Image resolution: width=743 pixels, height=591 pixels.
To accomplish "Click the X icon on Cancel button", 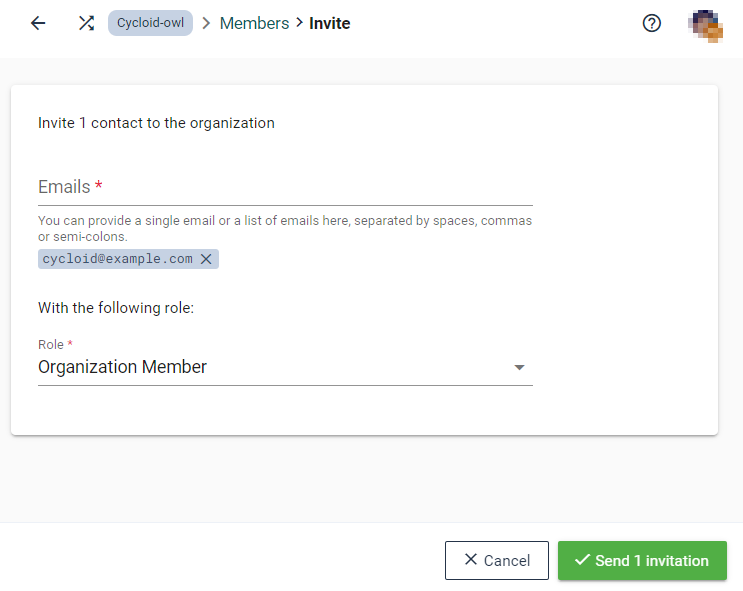I will pyautogui.click(x=471, y=560).
